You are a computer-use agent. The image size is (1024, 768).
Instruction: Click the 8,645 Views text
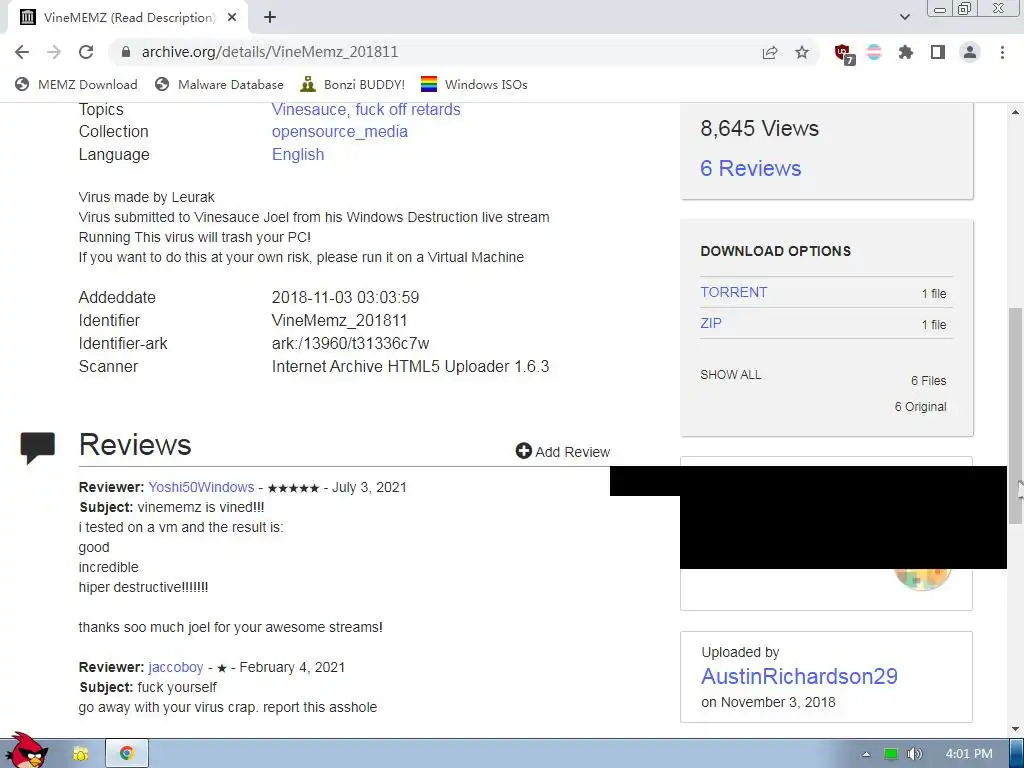760,129
